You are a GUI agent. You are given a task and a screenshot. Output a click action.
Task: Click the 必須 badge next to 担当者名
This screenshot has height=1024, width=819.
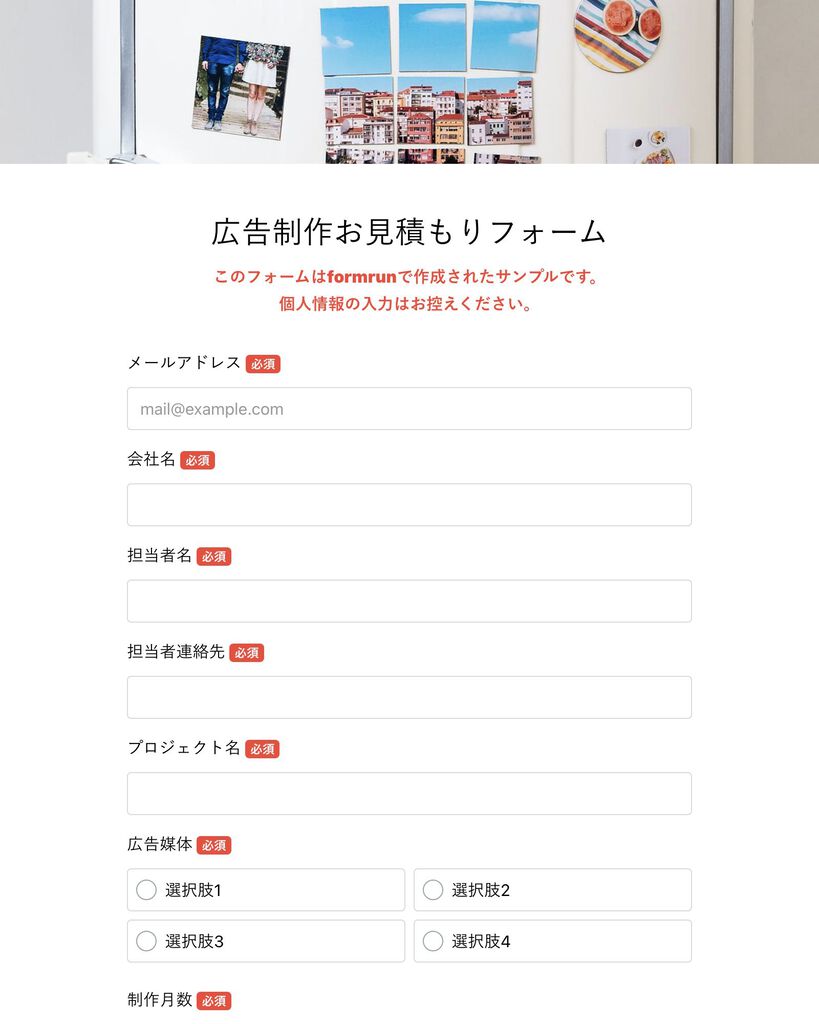pos(214,556)
